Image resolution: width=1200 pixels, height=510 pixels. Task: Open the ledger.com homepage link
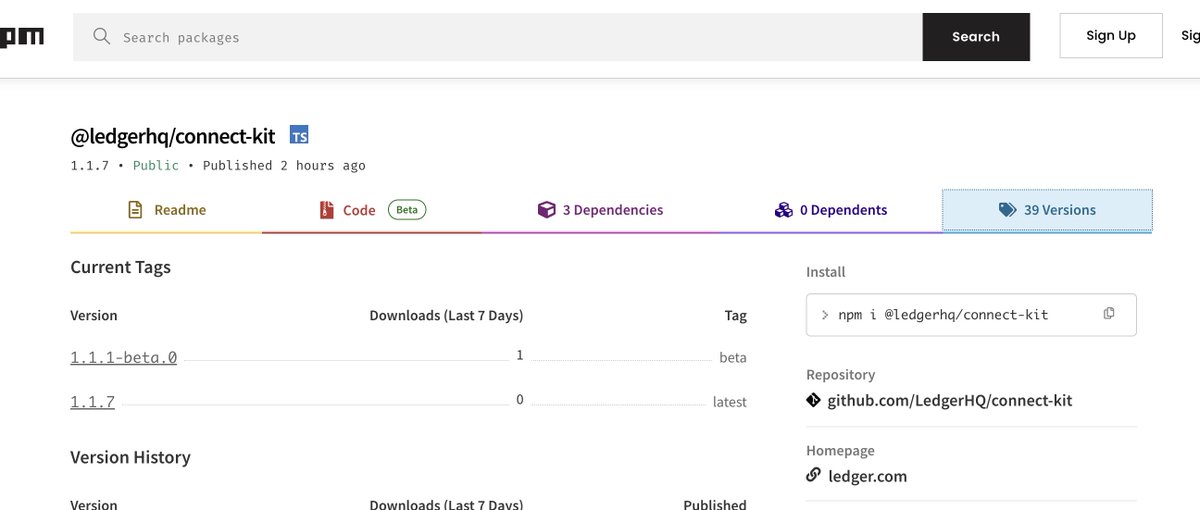coord(867,476)
